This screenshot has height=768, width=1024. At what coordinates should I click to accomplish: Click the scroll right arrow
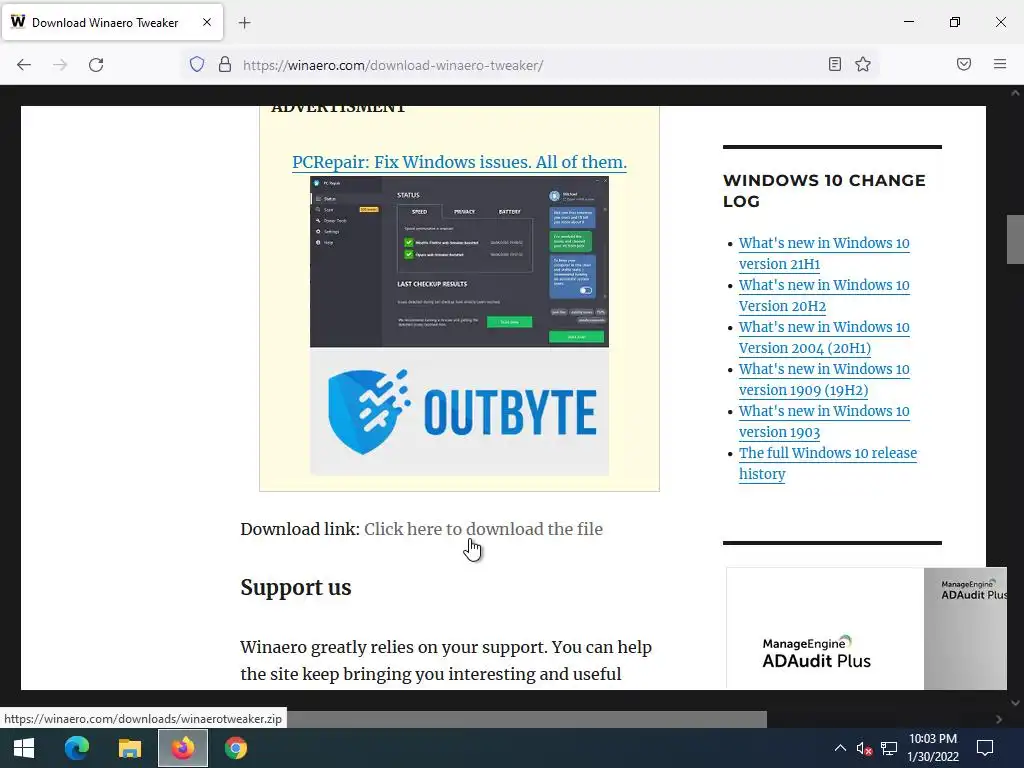pos(999,719)
